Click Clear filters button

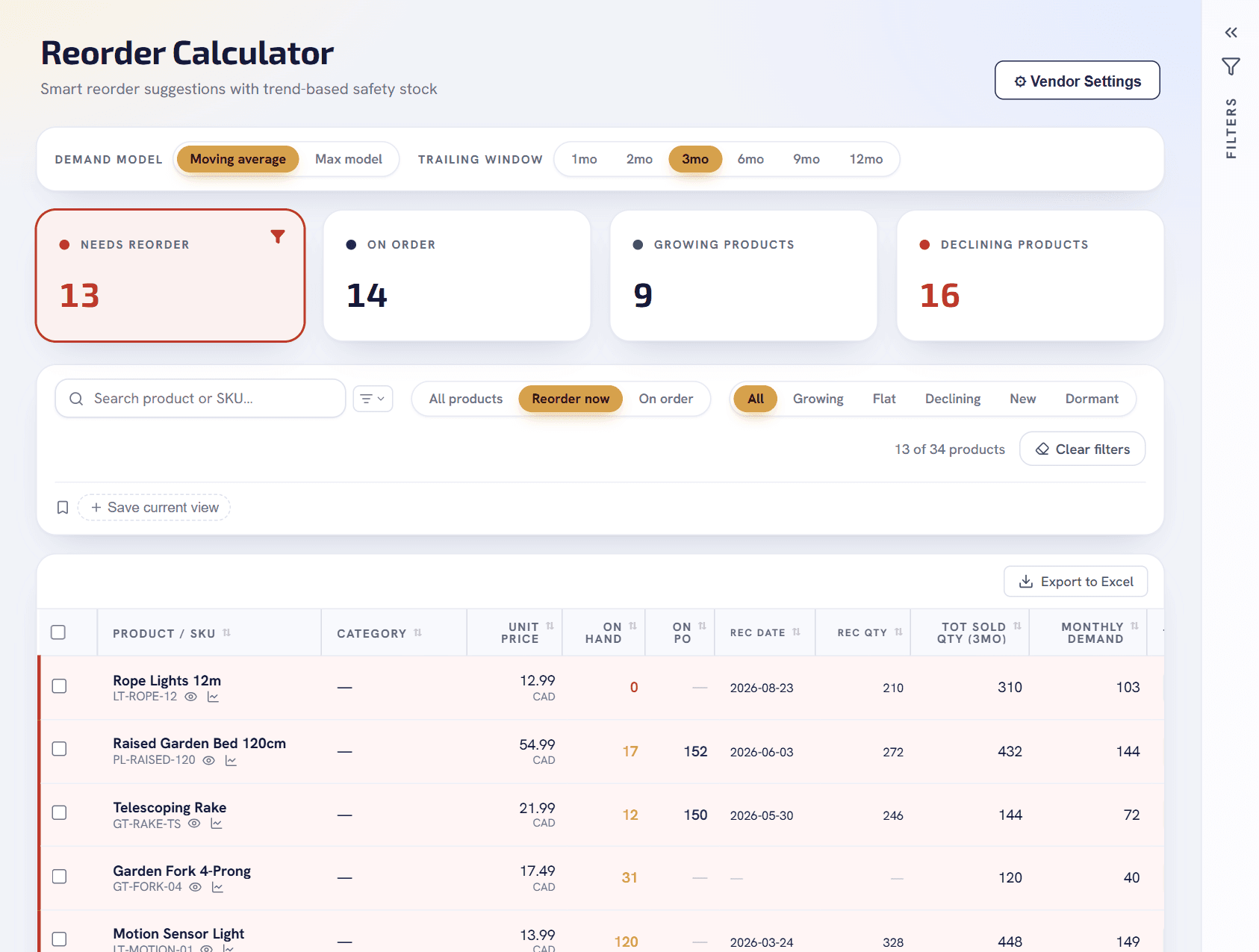(x=1083, y=449)
